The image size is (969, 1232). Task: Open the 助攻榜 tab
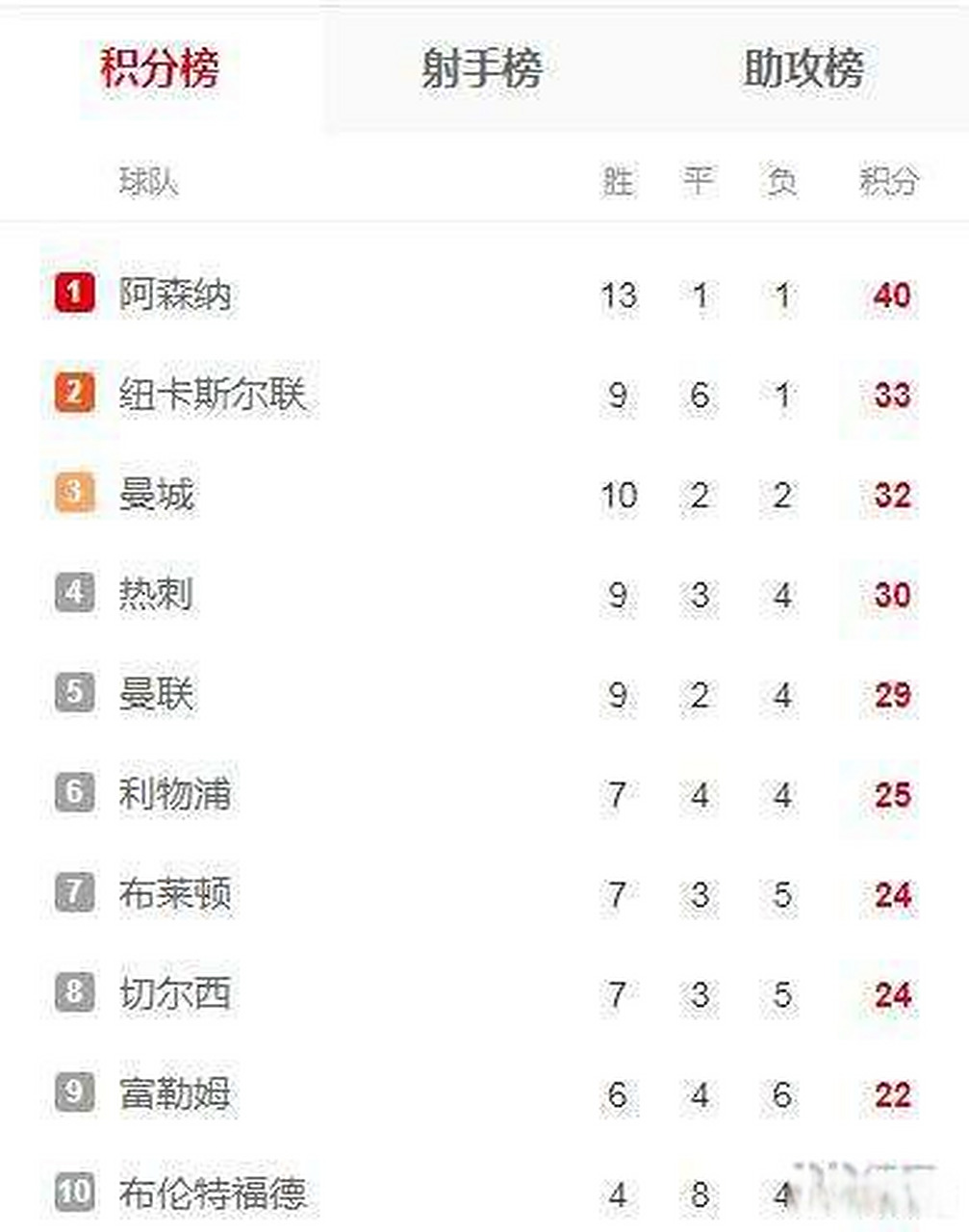tap(804, 69)
